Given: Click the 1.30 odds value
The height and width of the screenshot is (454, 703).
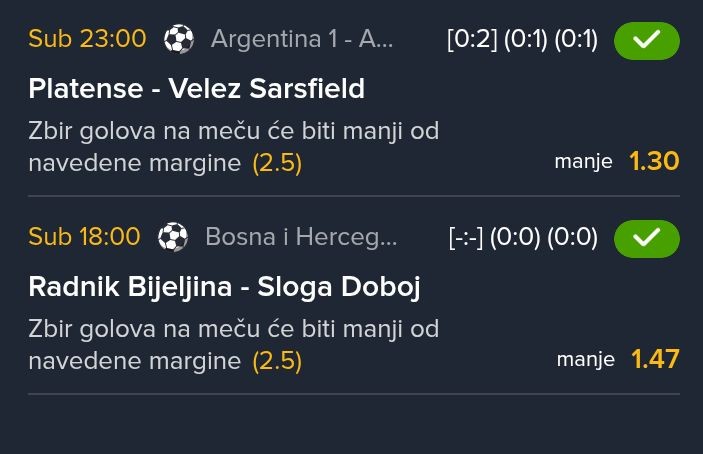Looking at the screenshot, I should click(x=654, y=161).
